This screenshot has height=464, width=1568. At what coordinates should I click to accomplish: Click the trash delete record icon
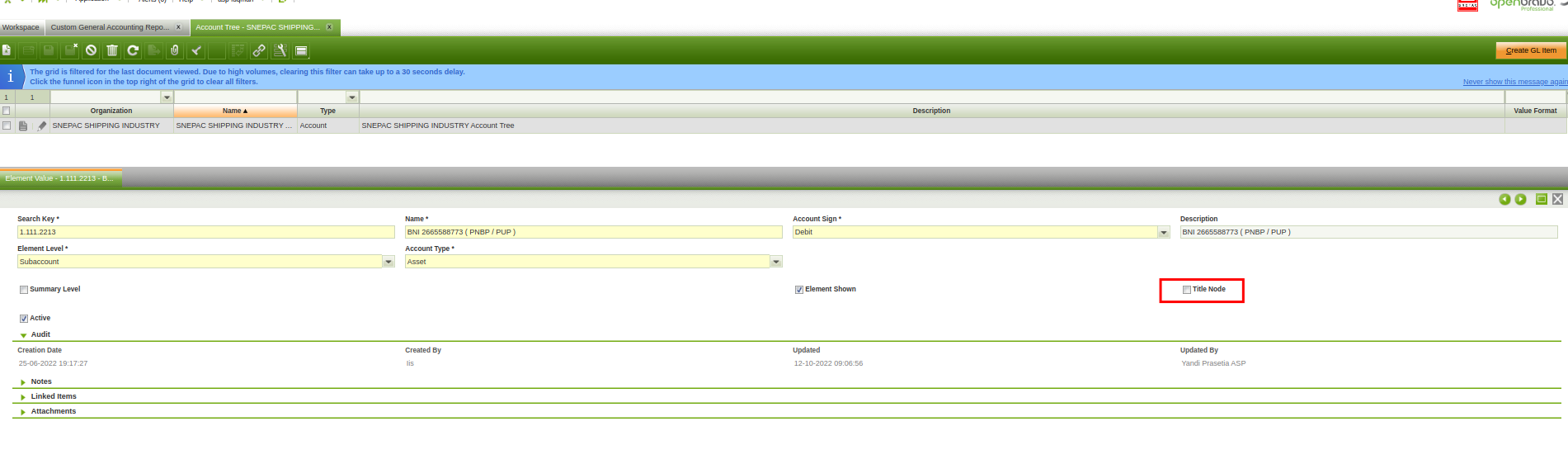[x=112, y=50]
